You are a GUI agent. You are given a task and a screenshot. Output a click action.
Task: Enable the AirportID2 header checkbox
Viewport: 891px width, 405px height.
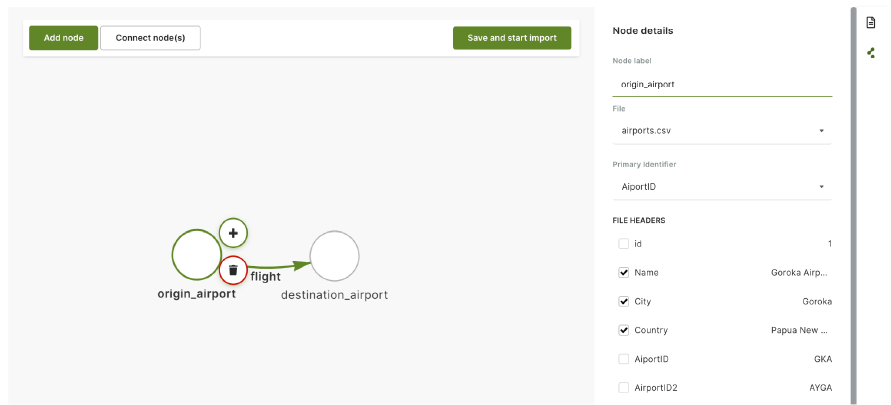pos(624,387)
